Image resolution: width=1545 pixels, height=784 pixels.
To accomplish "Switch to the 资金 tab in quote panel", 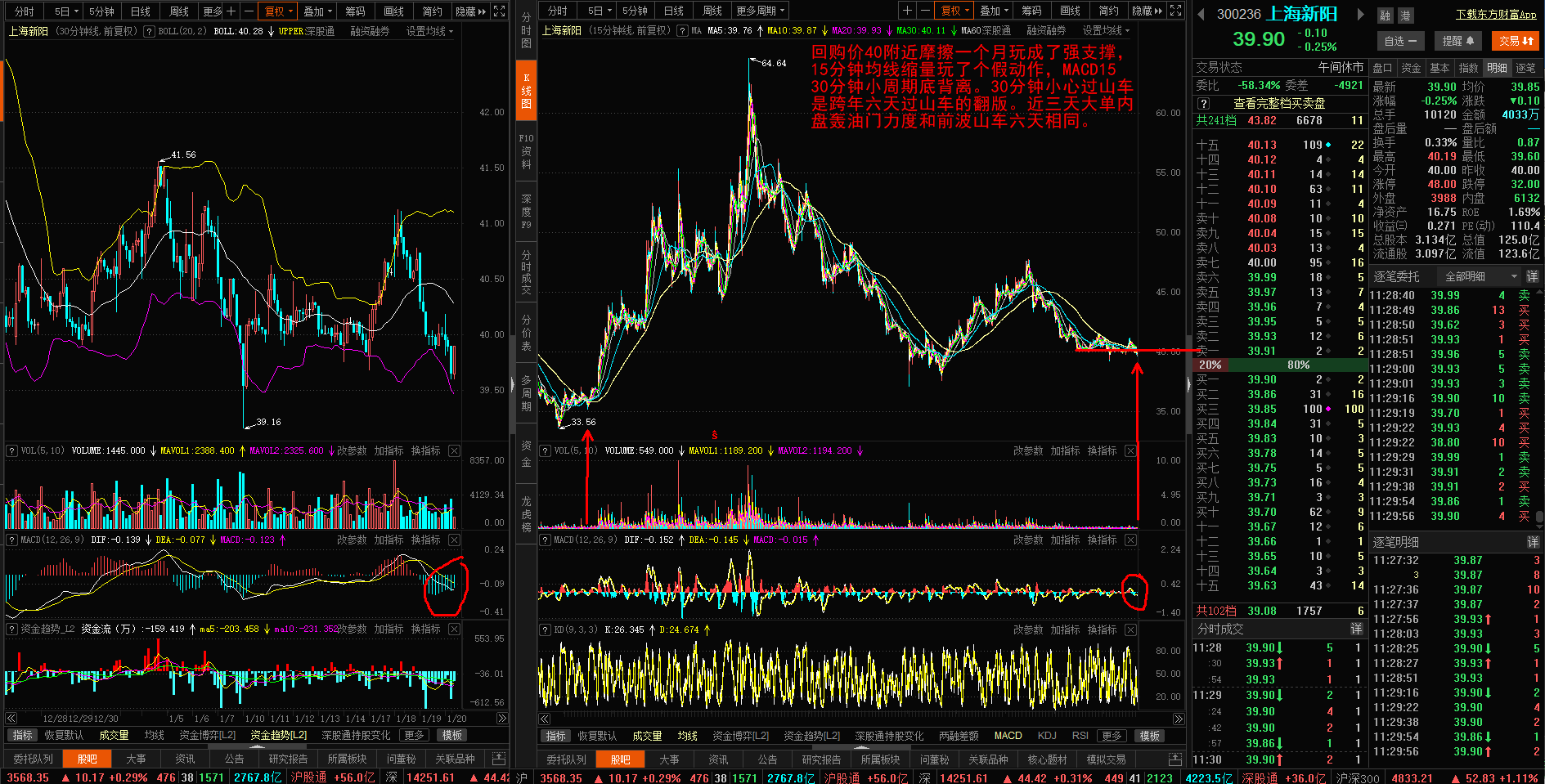I will (x=1411, y=68).
